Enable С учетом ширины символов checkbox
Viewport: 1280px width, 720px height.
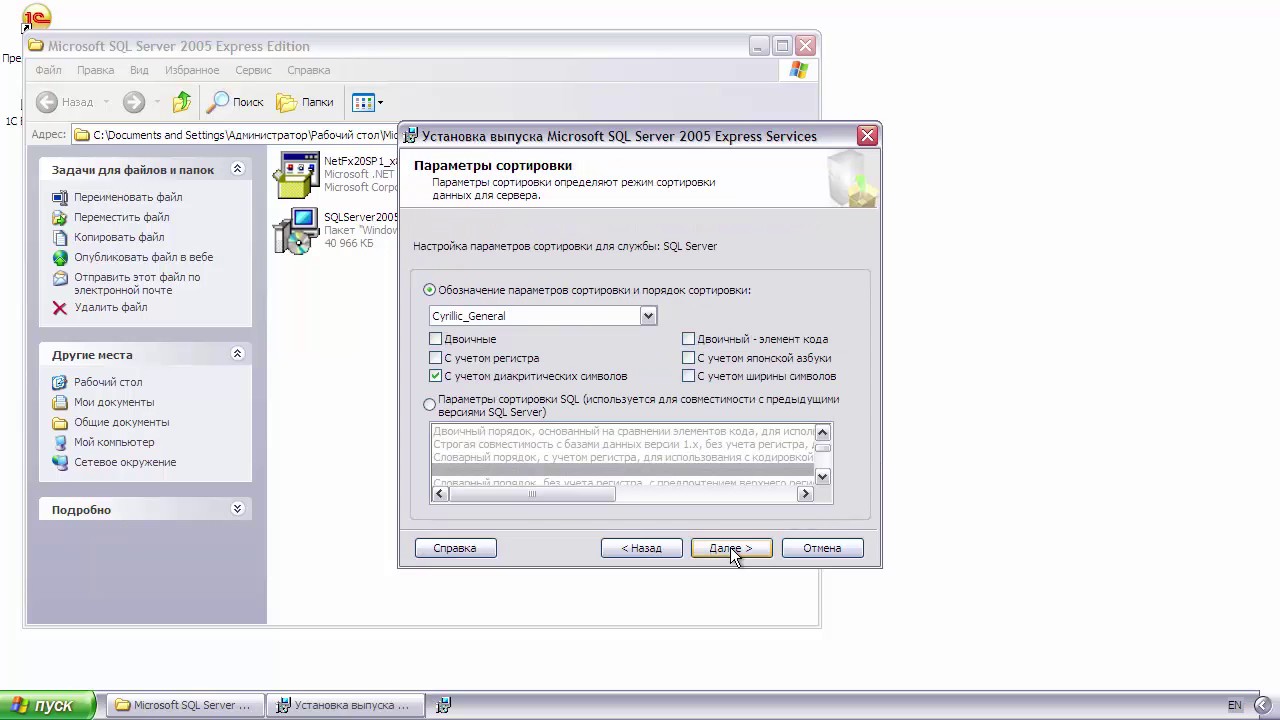click(x=688, y=376)
